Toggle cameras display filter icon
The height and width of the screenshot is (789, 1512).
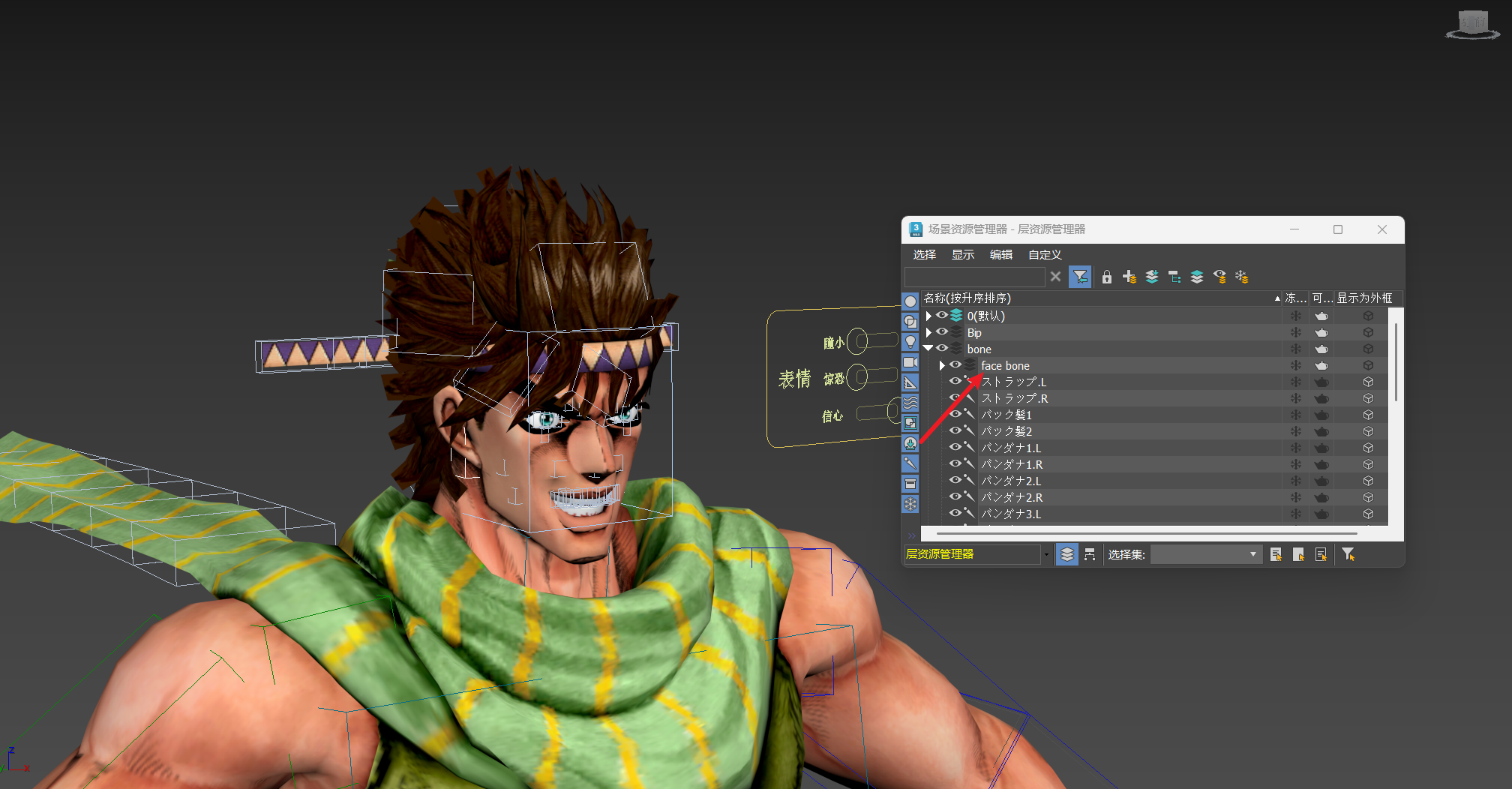pyautogui.click(x=910, y=362)
